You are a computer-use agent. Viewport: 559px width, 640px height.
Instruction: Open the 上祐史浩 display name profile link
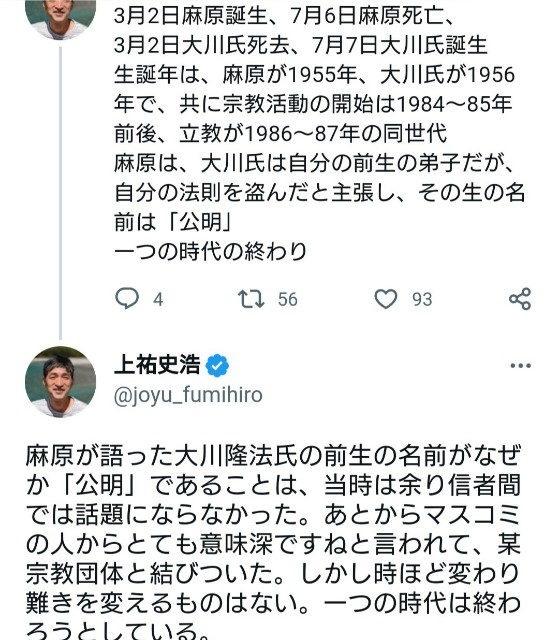157,364
